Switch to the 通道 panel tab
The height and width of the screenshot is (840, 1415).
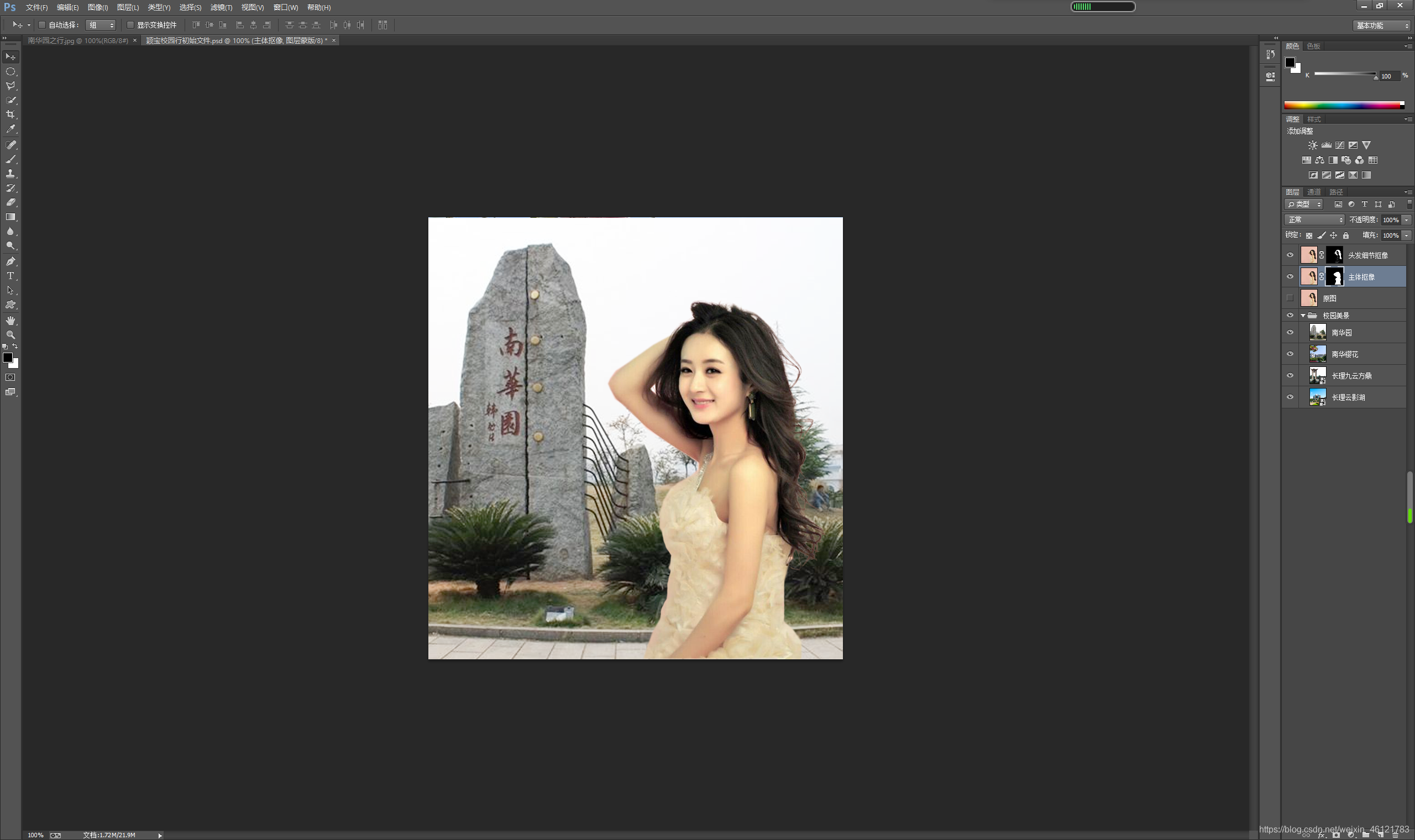[1314, 192]
